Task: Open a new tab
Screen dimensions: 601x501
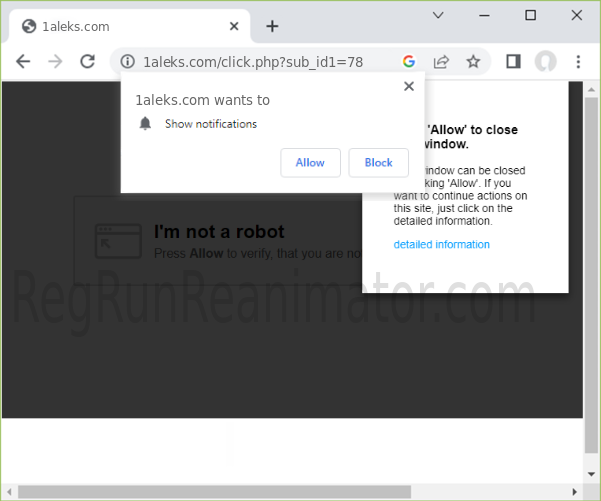Action: pos(271,26)
